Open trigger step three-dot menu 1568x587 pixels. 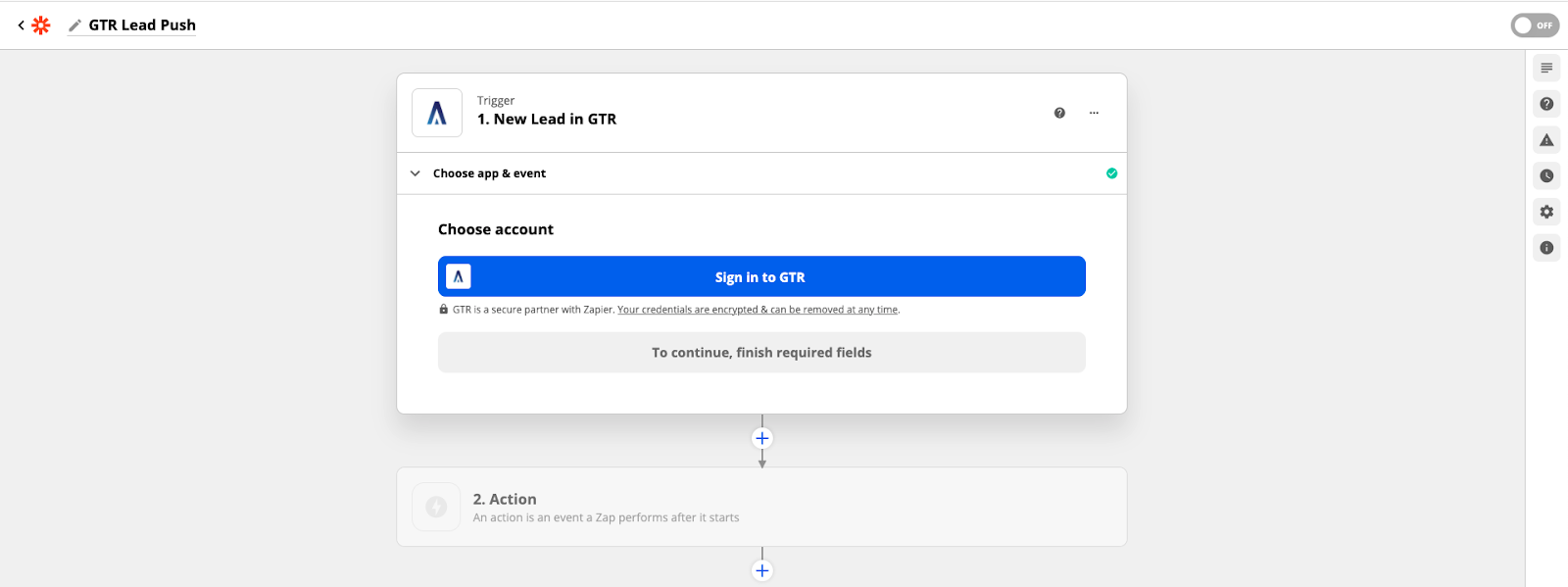[x=1094, y=113]
